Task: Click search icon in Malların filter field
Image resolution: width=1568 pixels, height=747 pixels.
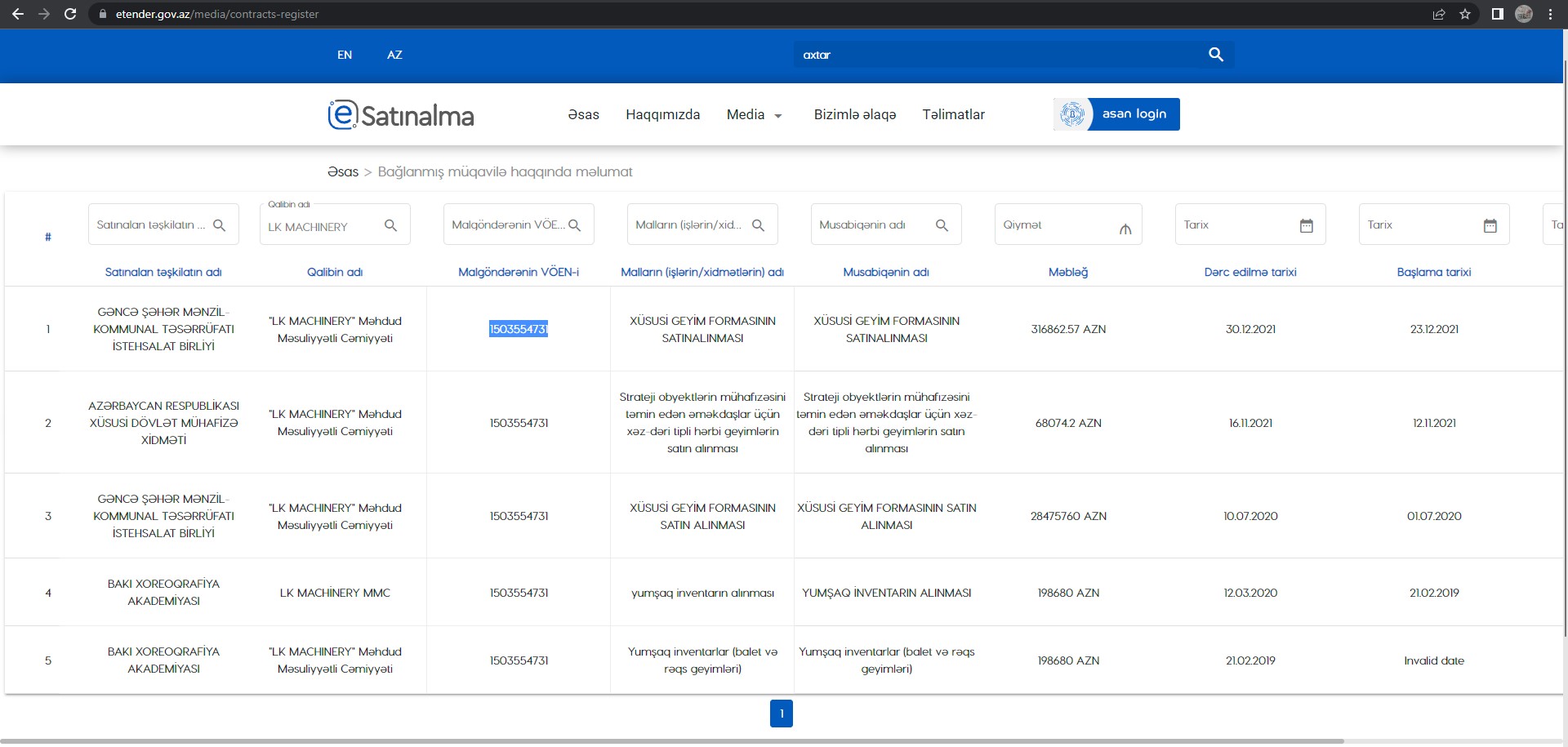Action: tap(758, 225)
